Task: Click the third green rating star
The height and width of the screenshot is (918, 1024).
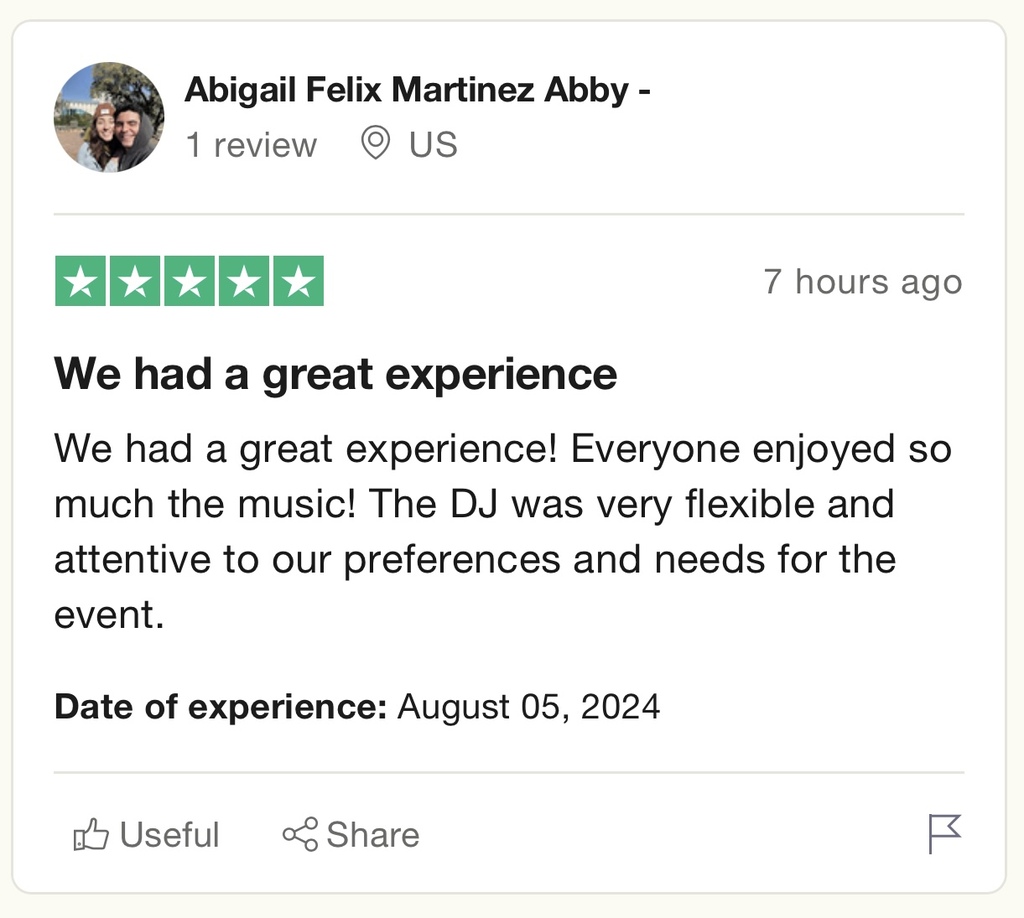Action: 189,281
